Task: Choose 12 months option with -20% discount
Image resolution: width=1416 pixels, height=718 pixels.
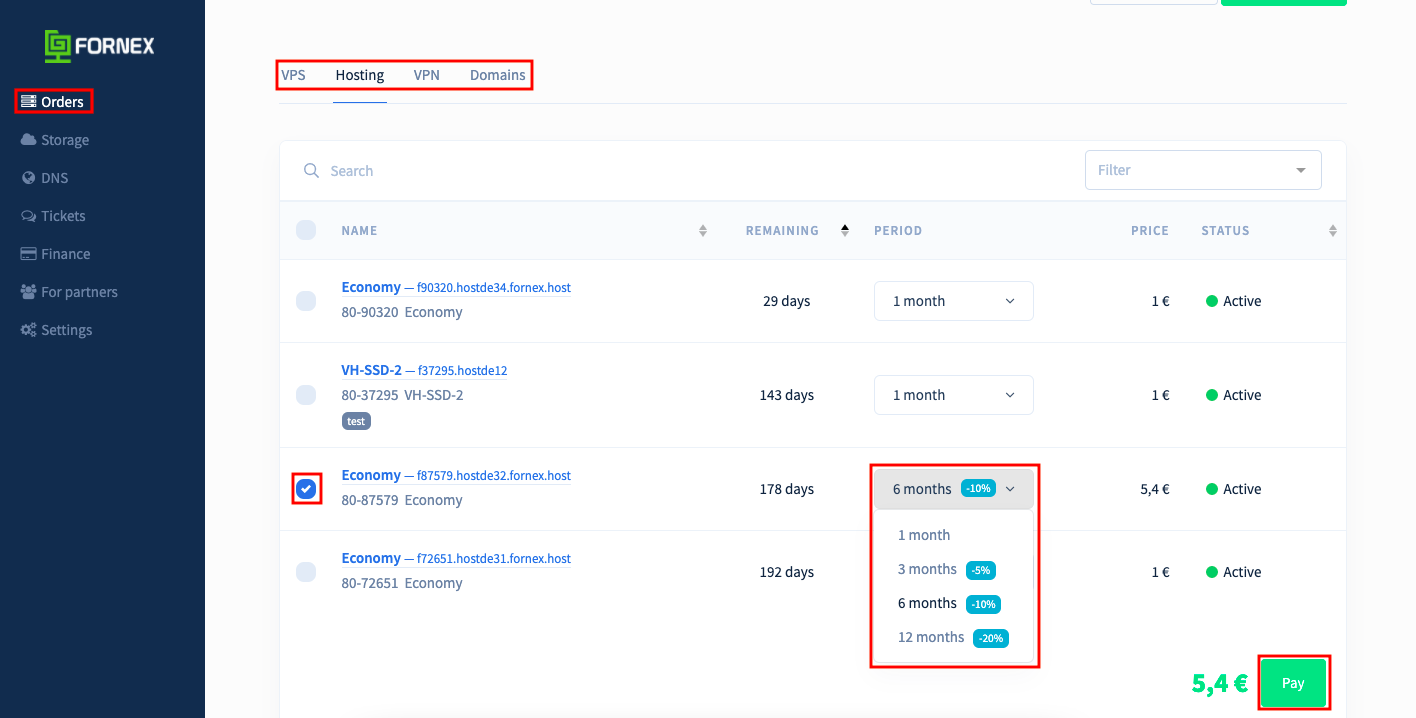Action: coord(953,637)
